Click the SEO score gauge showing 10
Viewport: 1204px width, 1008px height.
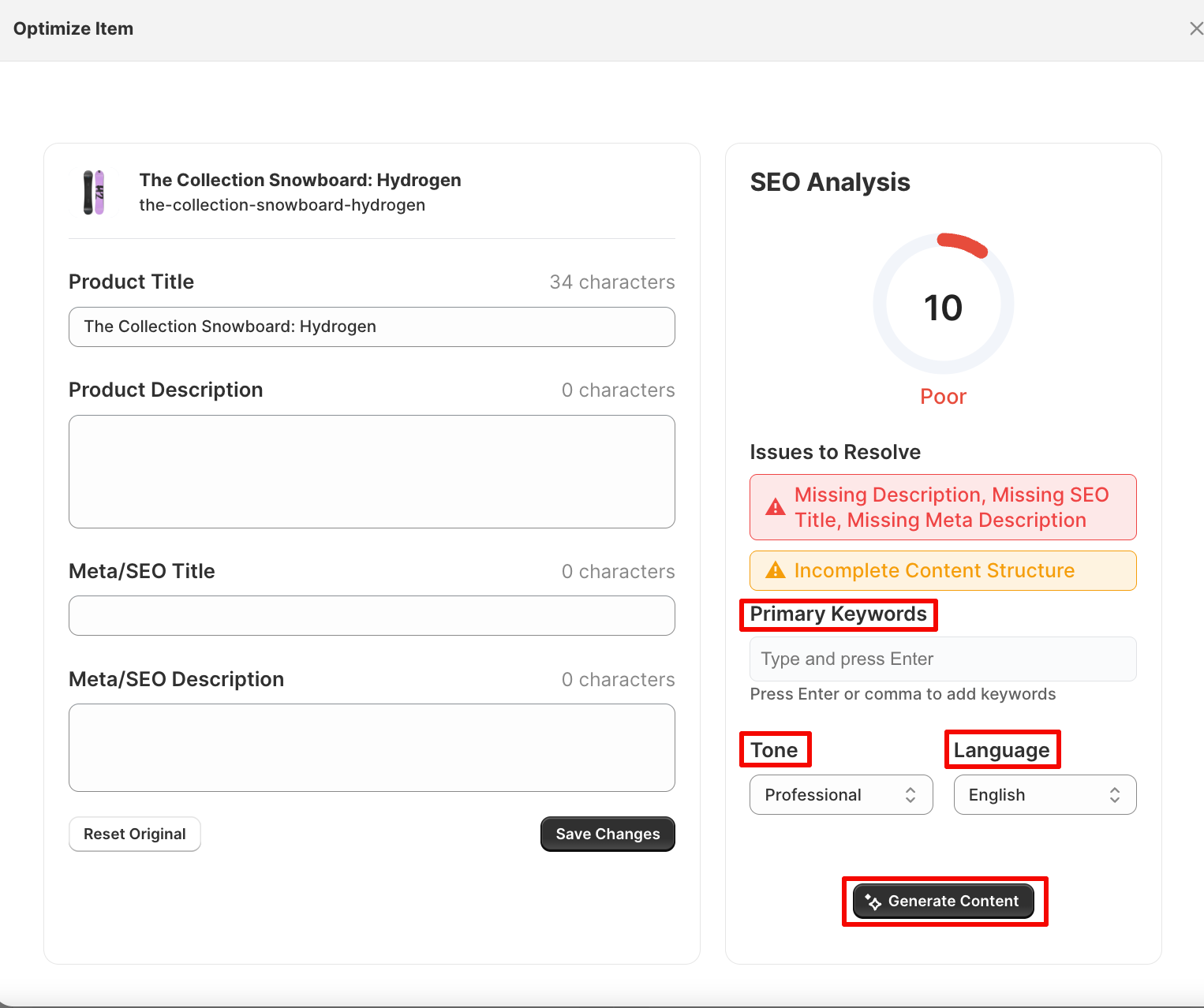(x=943, y=306)
